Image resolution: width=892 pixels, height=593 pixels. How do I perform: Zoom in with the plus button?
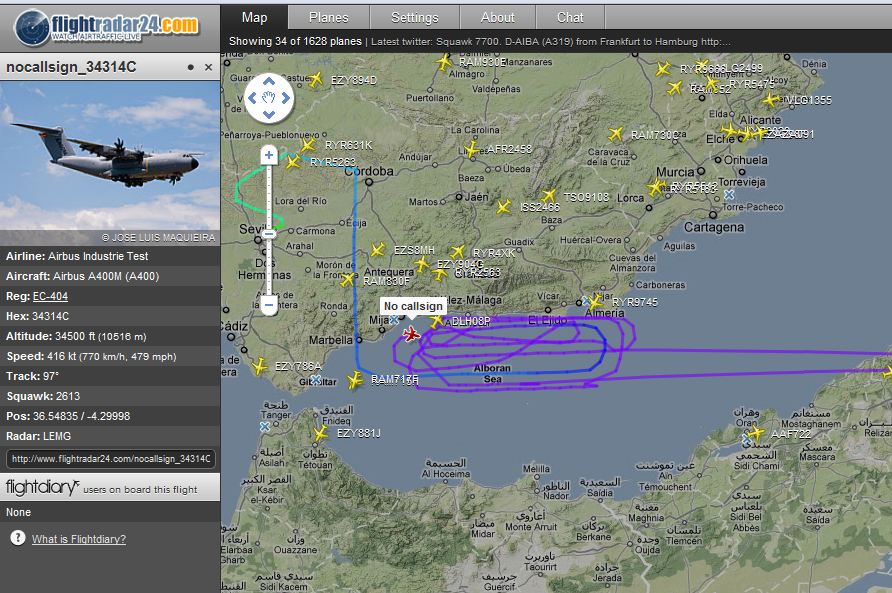(x=269, y=155)
